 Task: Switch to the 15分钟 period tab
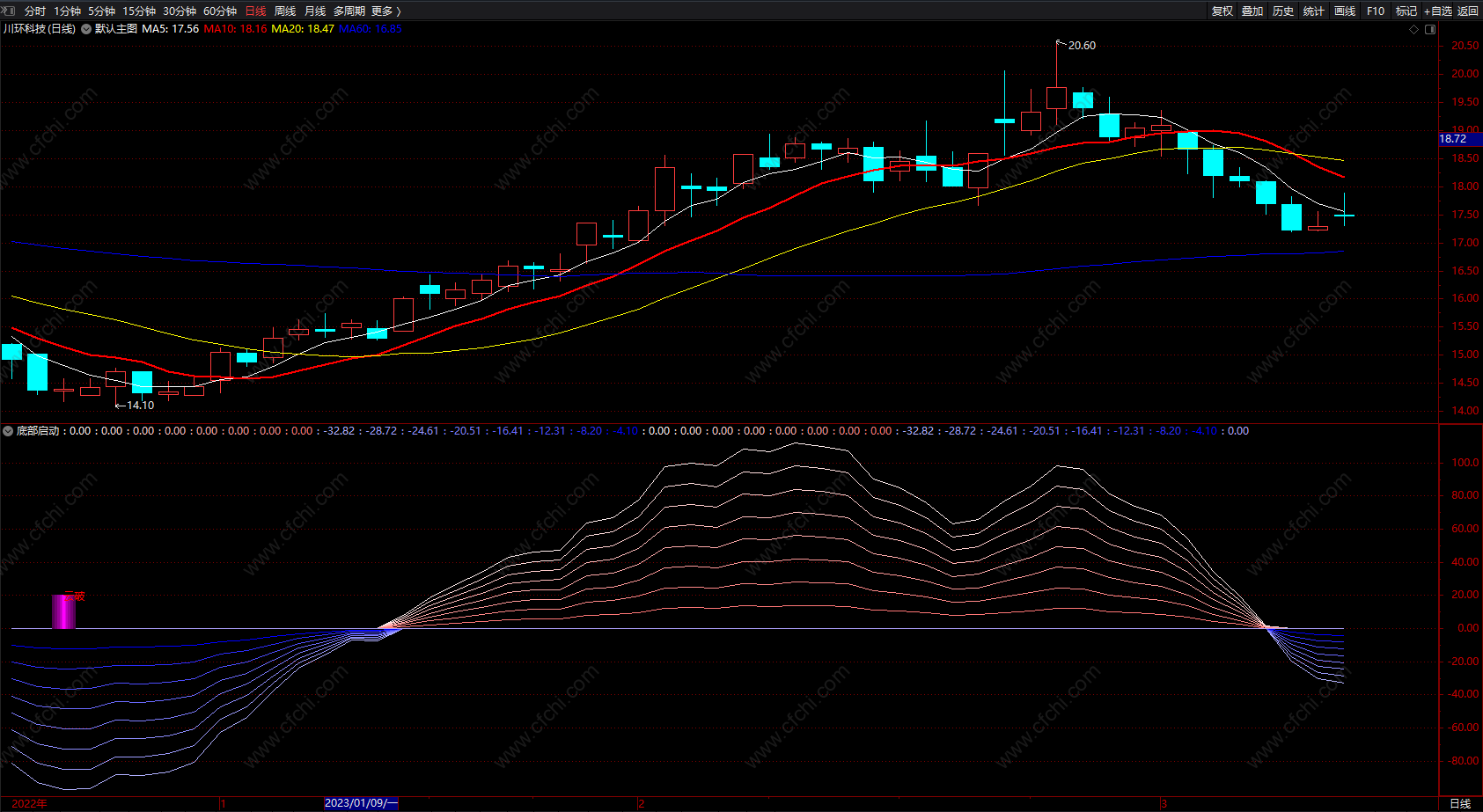click(x=139, y=11)
